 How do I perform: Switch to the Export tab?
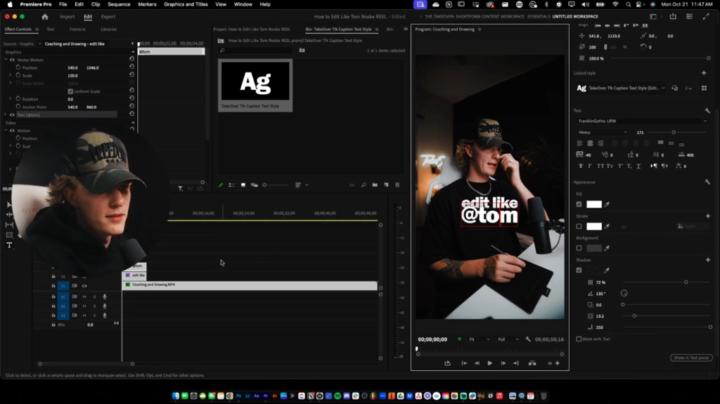[x=108, y=17]
